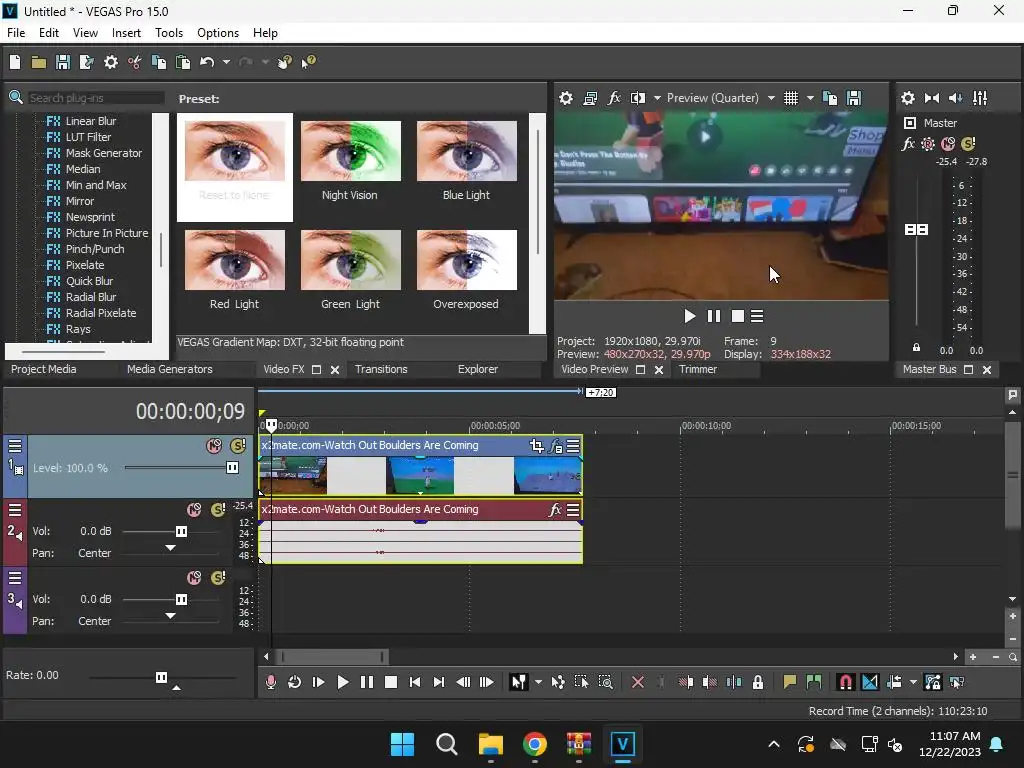Switch to Media Generators tab
The width and height of the screenshot is (1024, 768).
170,369
